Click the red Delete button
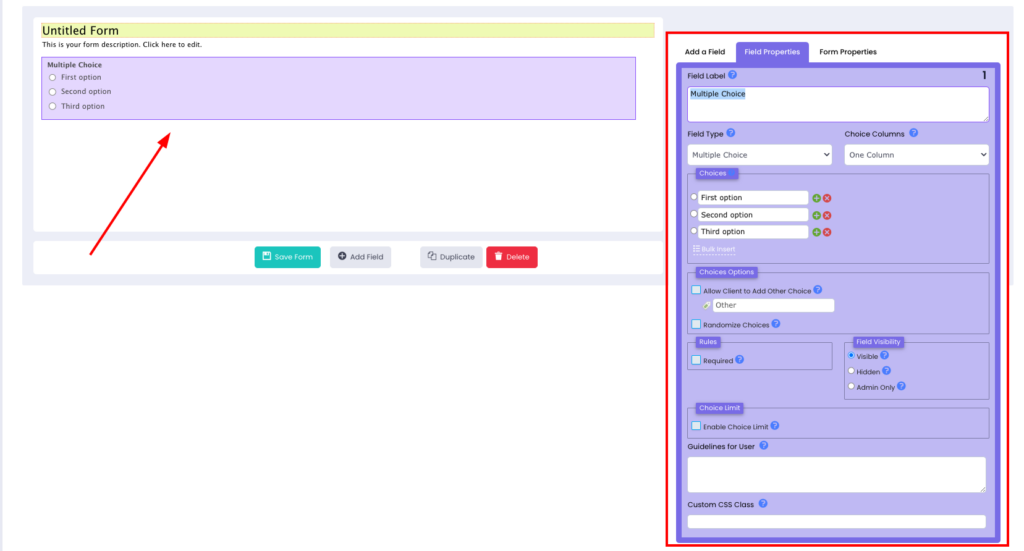1024x551 pixels. click(511, 257)
